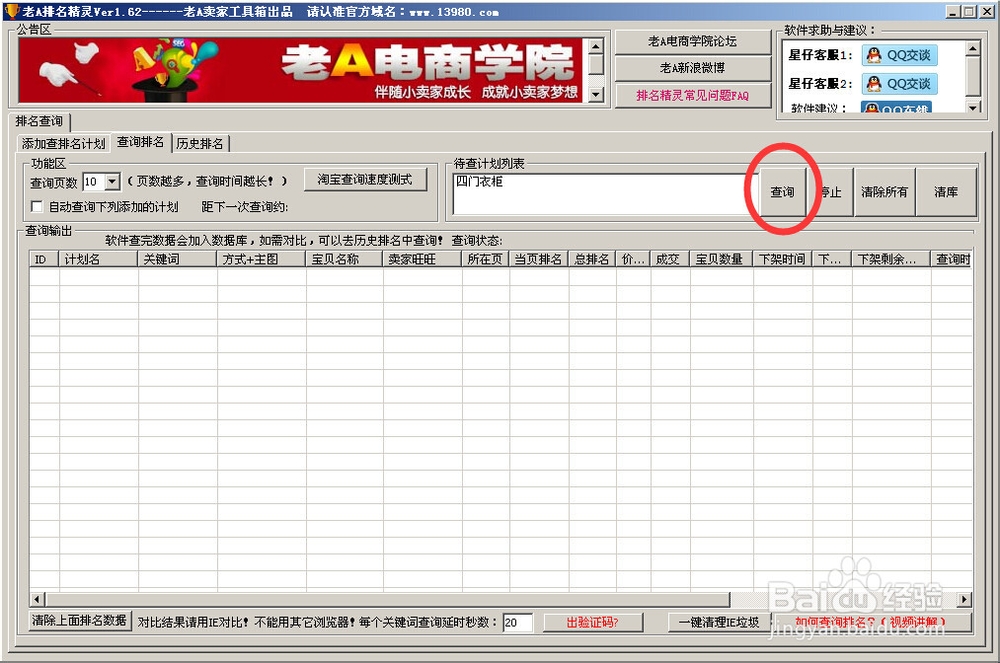
Task: Click the 计划名 column header
Action: pyautogui.click(x=98, y=259)
